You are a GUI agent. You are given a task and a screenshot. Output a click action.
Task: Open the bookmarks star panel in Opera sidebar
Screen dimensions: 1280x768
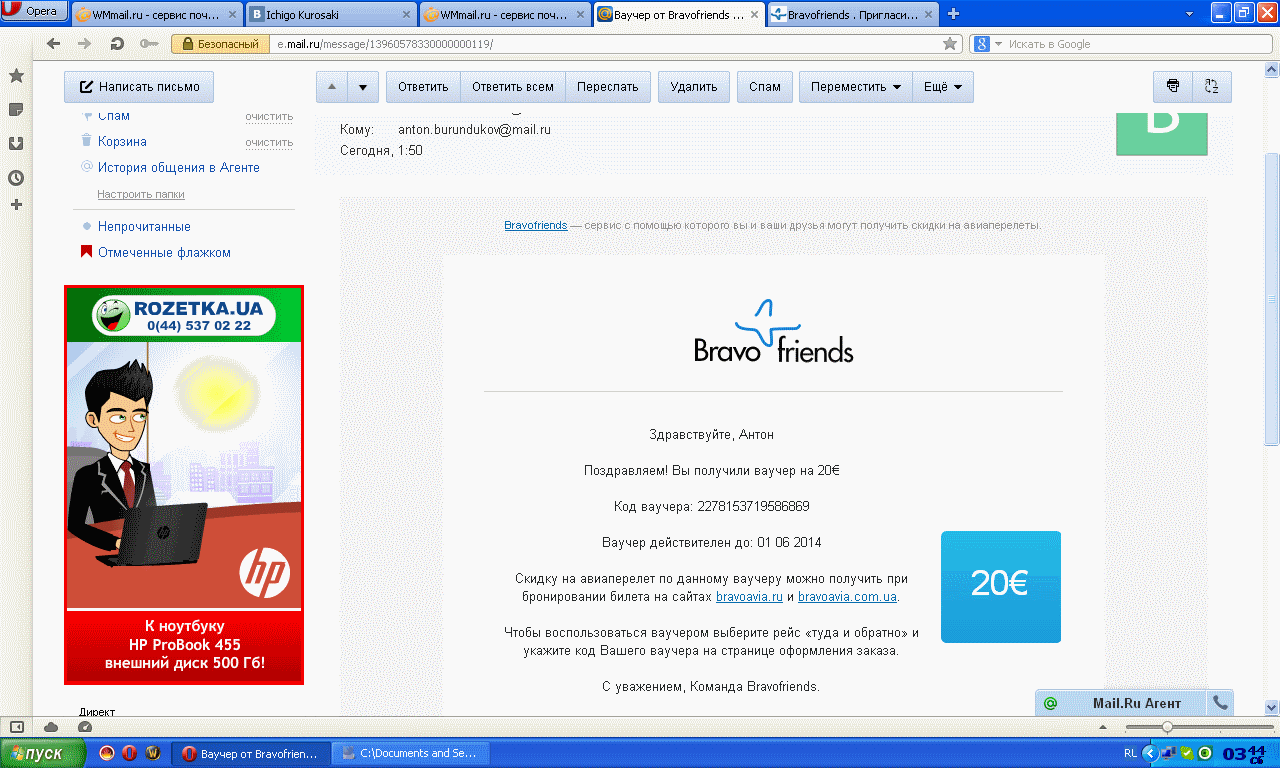pyautogui.click(x=16, y=76)
